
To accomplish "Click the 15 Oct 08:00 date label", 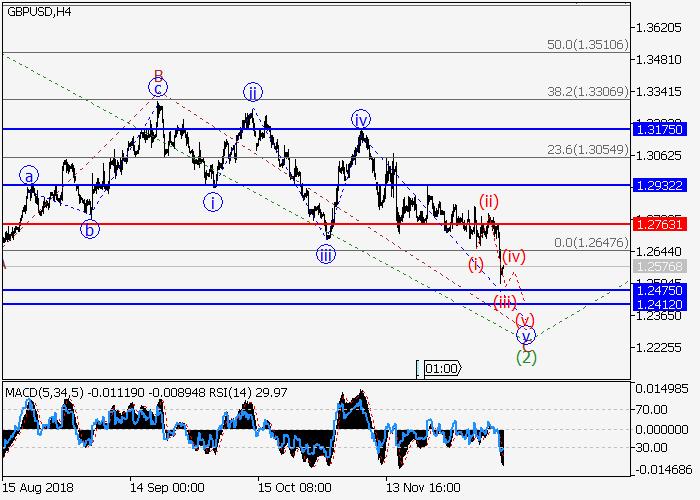I will tap(295, 488).
